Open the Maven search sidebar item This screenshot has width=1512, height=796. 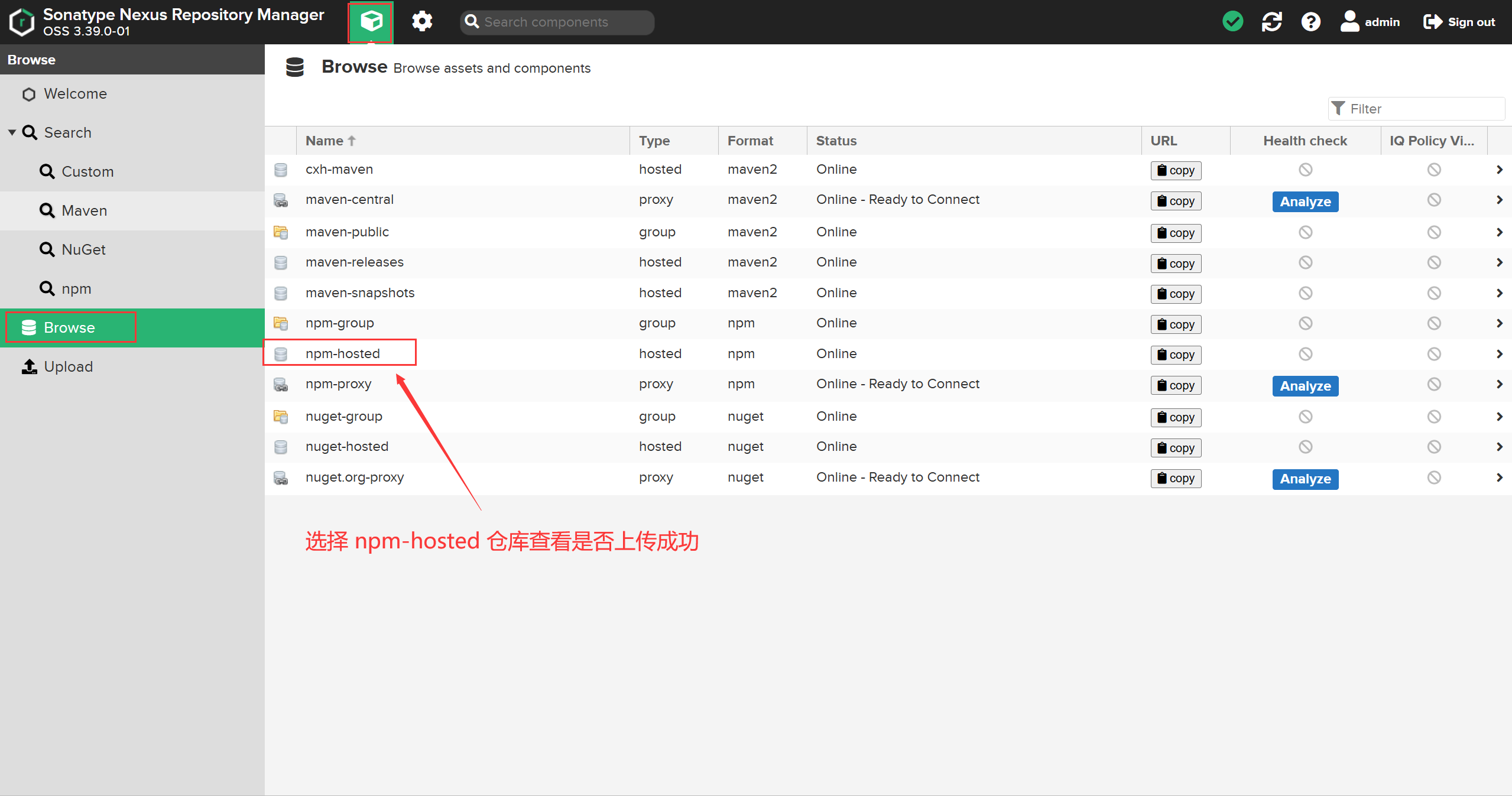[84, 211]
